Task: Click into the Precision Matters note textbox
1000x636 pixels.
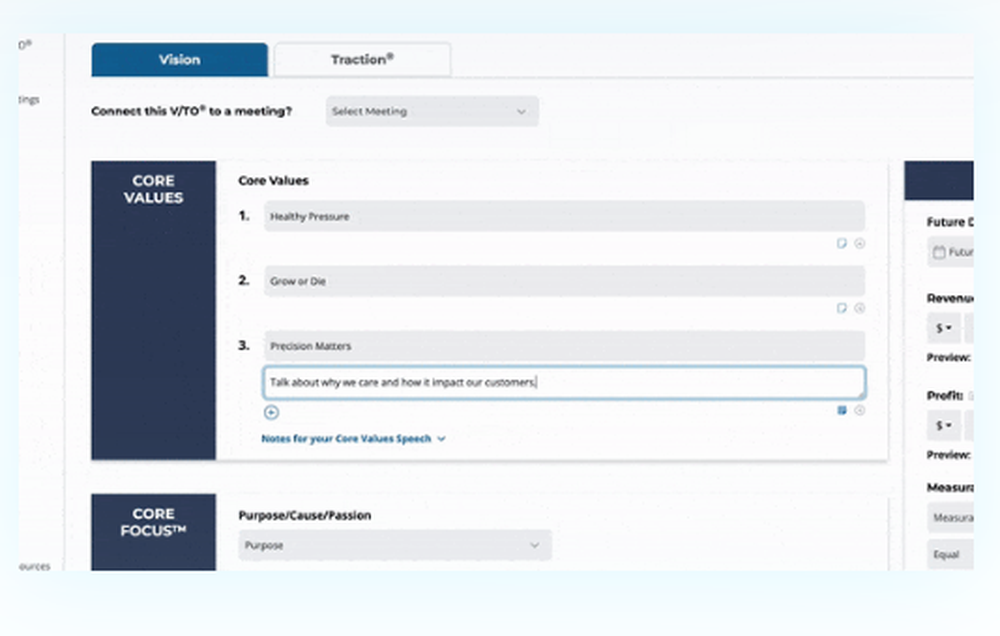Action: point(564,382)
